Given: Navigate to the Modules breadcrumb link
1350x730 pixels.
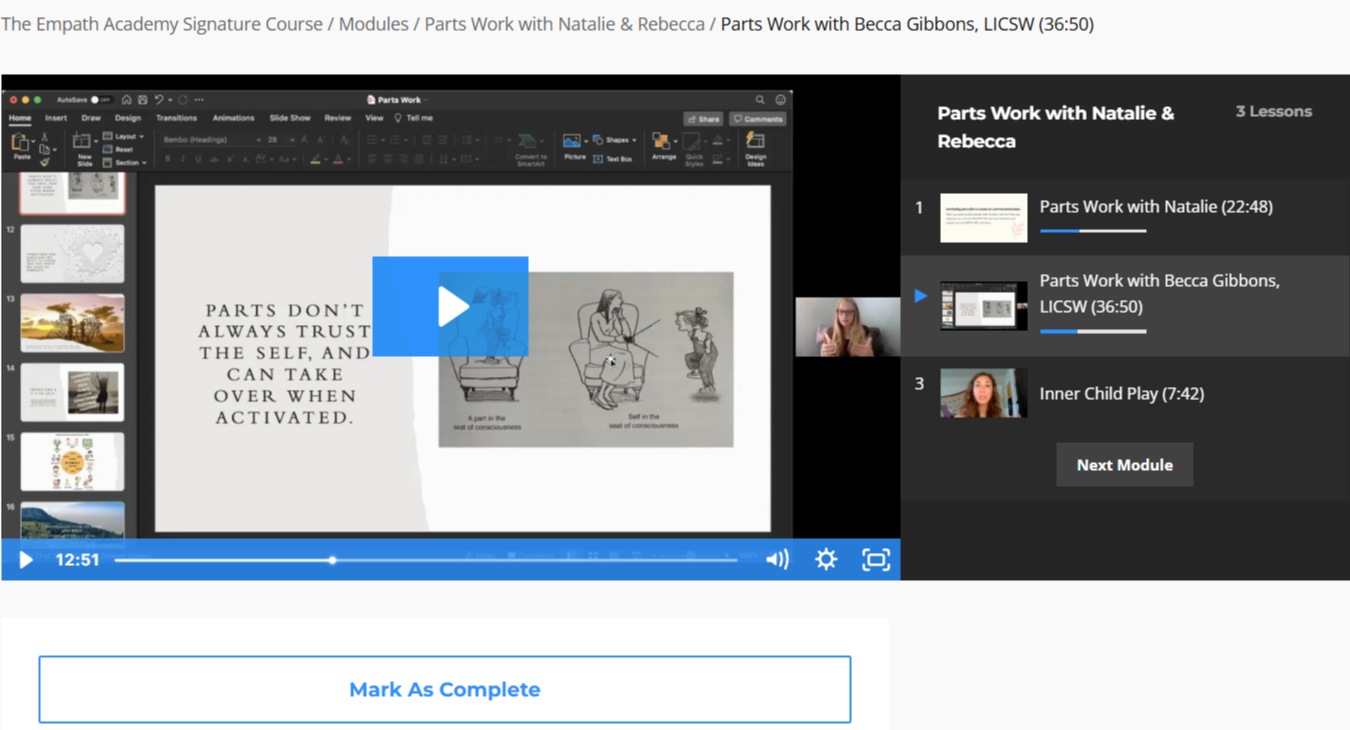Looking at the screenshot, I should point(373,24).
